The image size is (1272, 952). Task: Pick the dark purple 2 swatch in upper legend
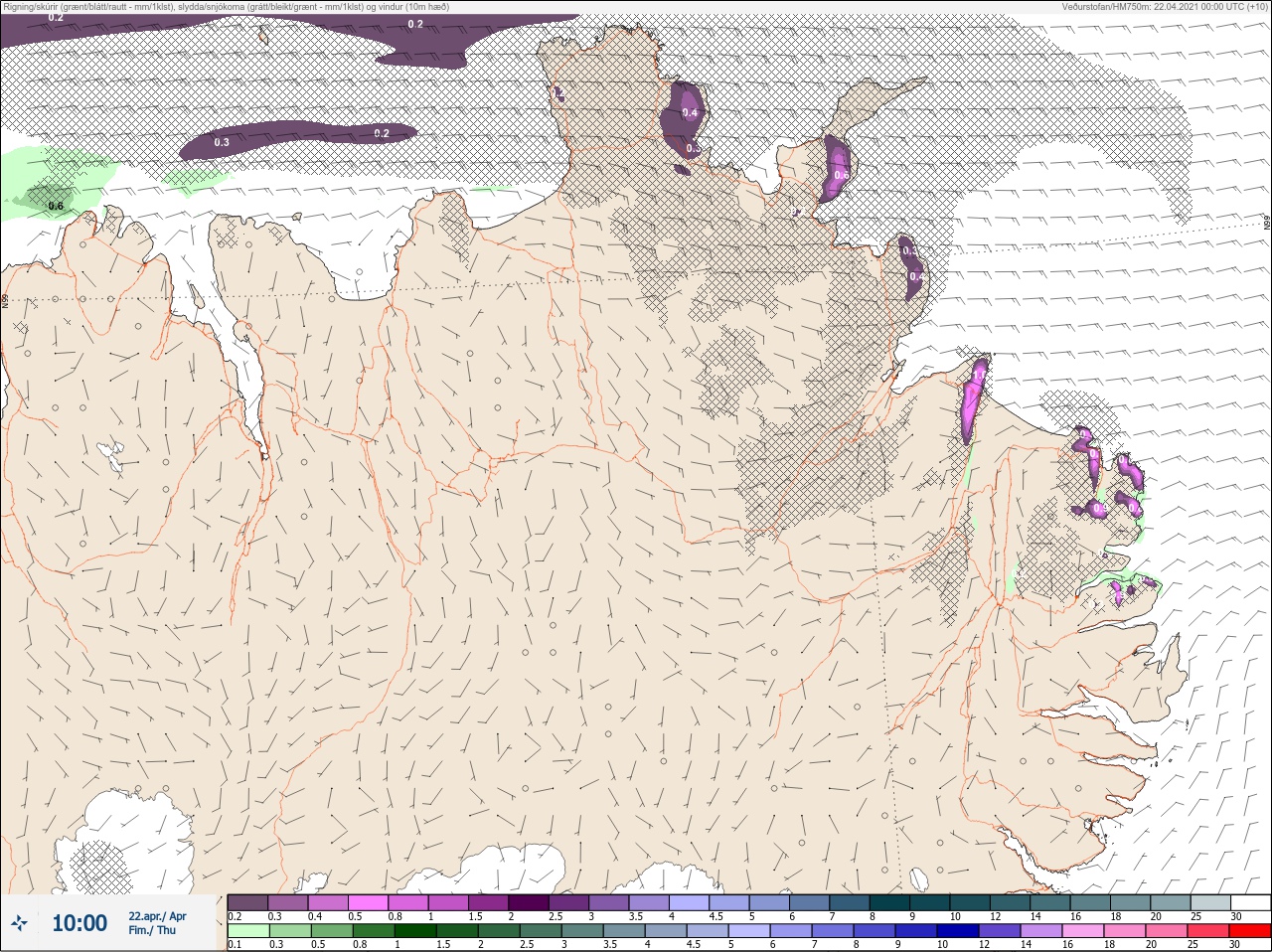click(x=529, y=901)
